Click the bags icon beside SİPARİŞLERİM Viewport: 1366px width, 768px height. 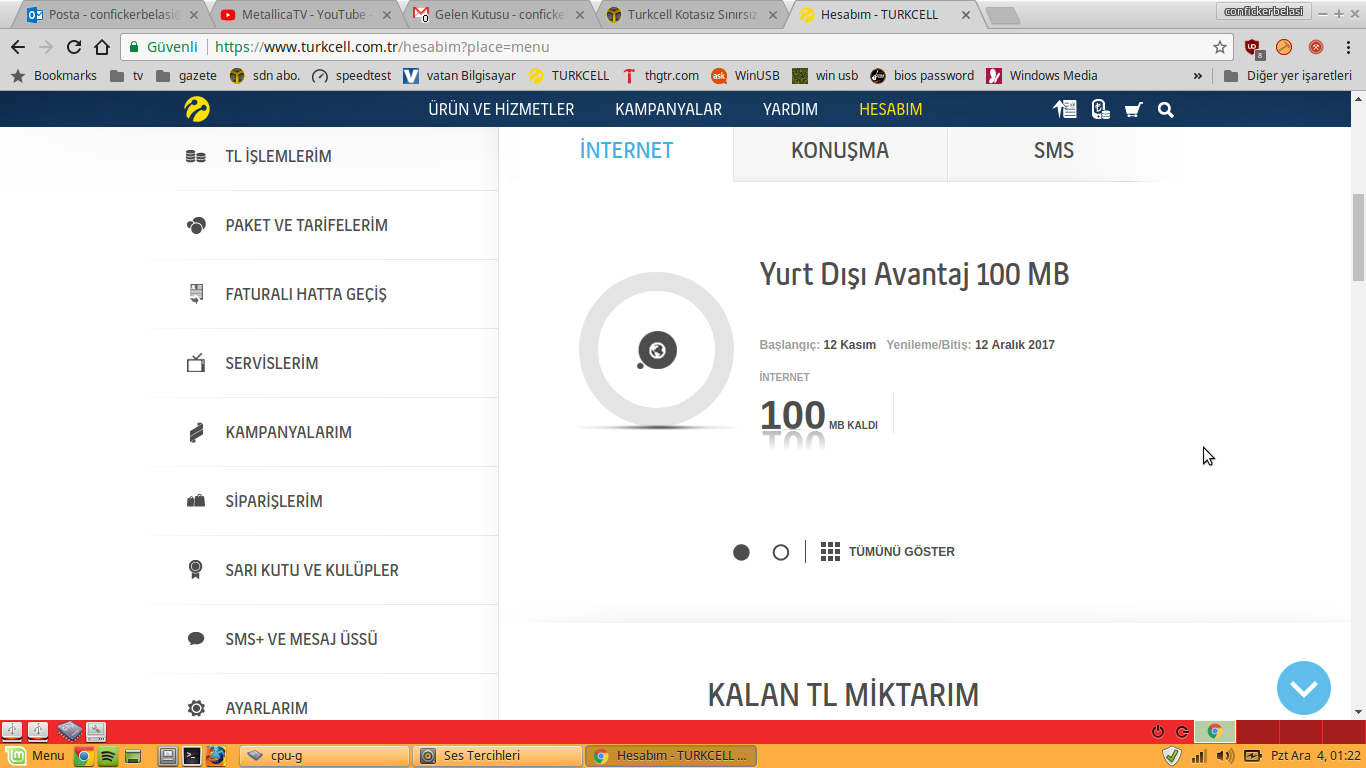[196, 501]
